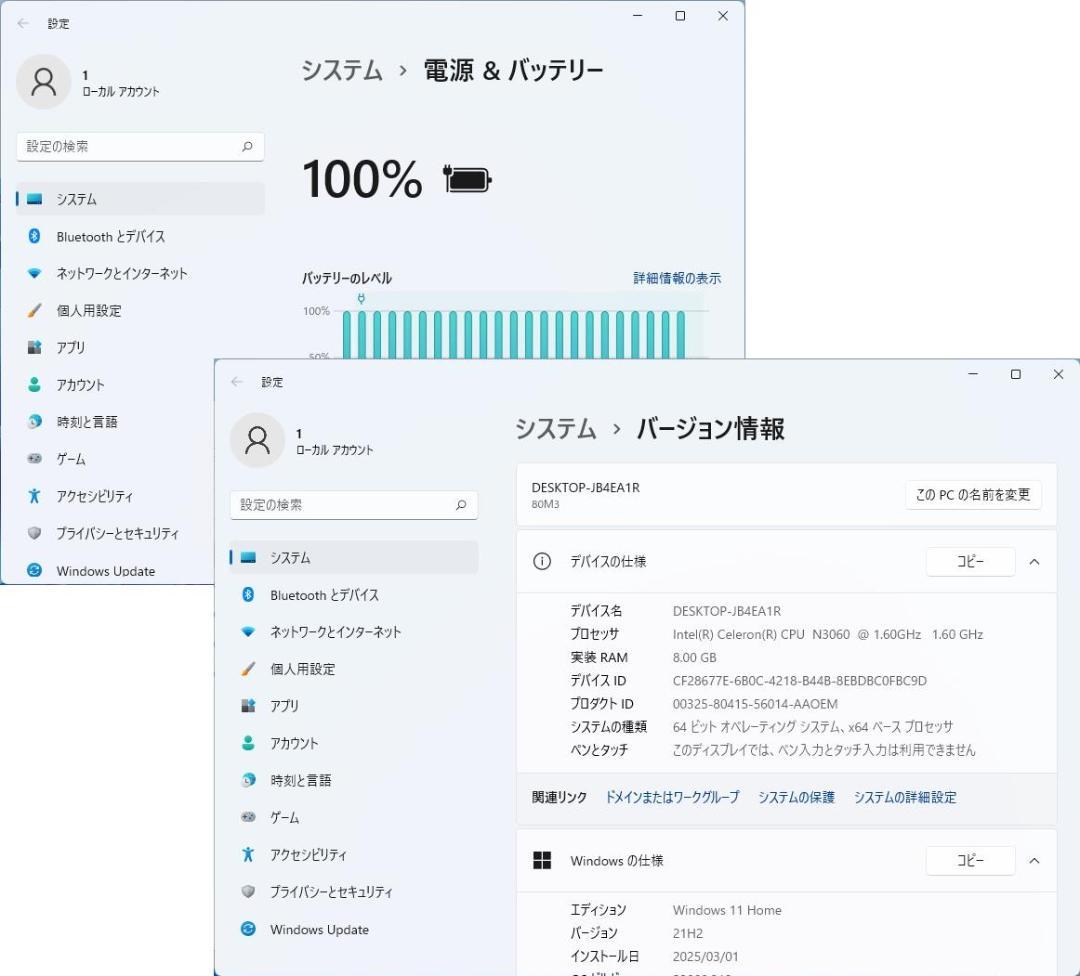Image resolution: width=1080 pixels, height=976 pixels.
Task: Copy the device specifications with the コピー button
Action: pos(969,561)
